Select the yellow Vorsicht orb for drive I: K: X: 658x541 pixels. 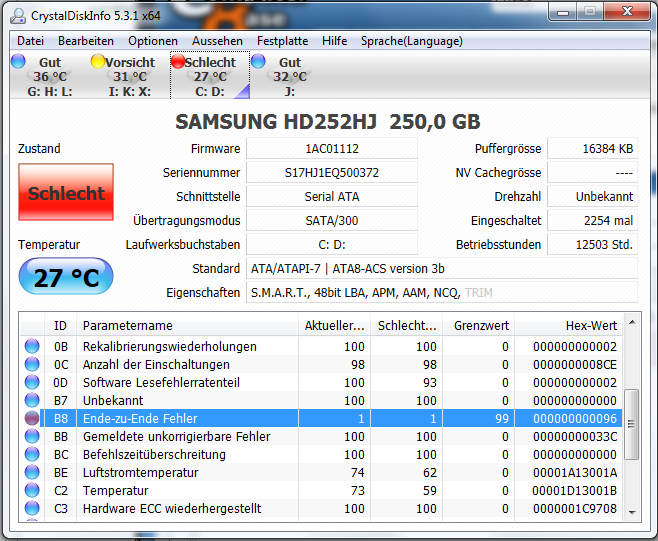click(x=97, y=61)
